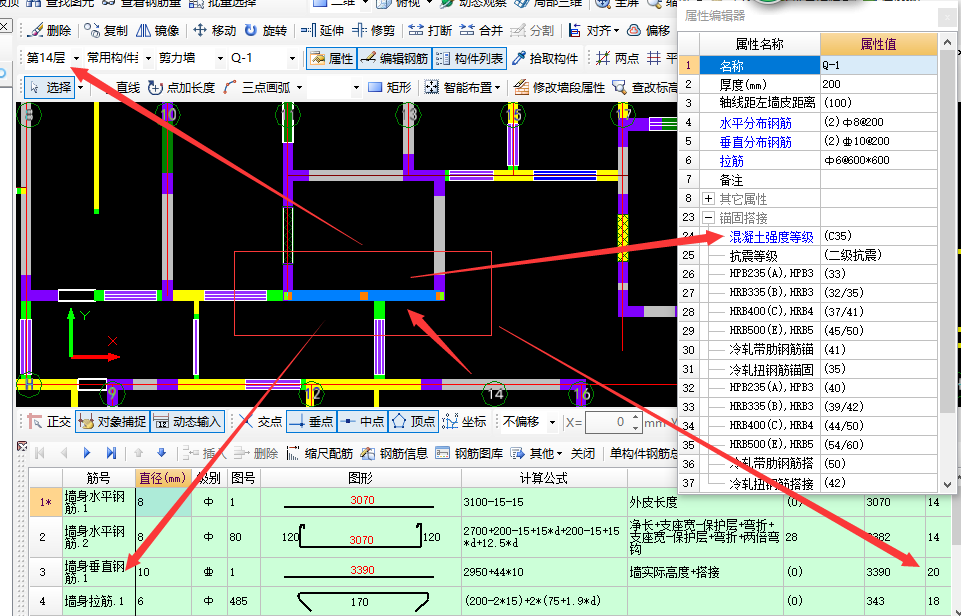This screenshot has width=961, height=616.
Task: Open the Q-1 component name dropdown
Action: tap(292, 58)
